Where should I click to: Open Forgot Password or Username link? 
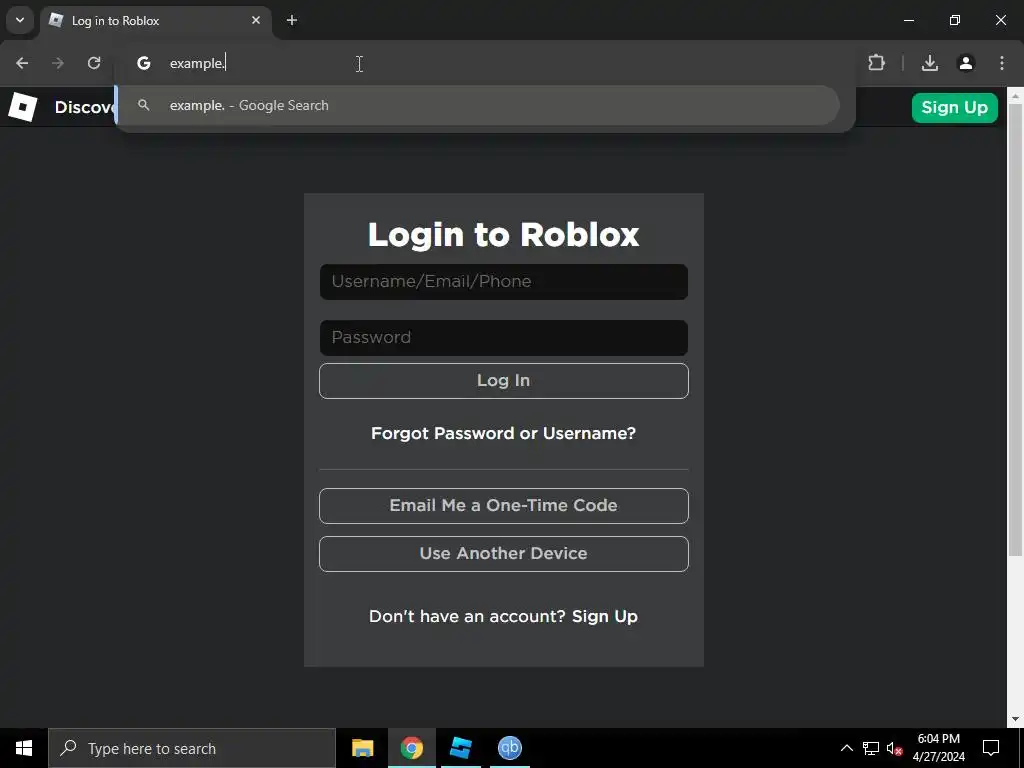(x=504, y=433)
